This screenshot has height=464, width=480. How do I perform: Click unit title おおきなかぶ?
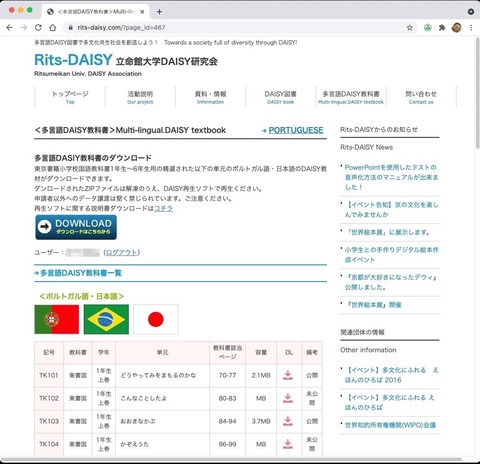pos(138,421)
